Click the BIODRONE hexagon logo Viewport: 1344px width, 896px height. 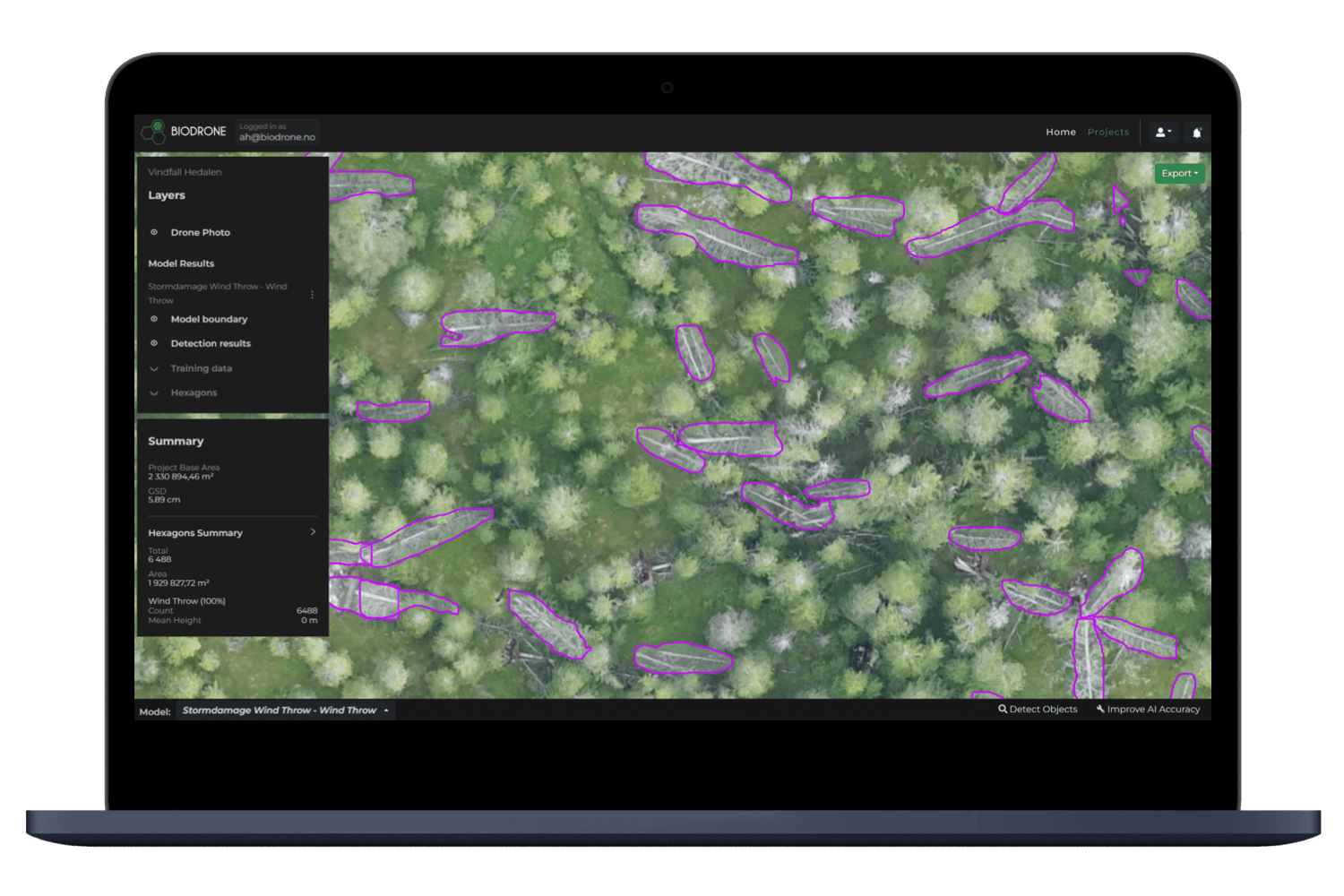152,131
